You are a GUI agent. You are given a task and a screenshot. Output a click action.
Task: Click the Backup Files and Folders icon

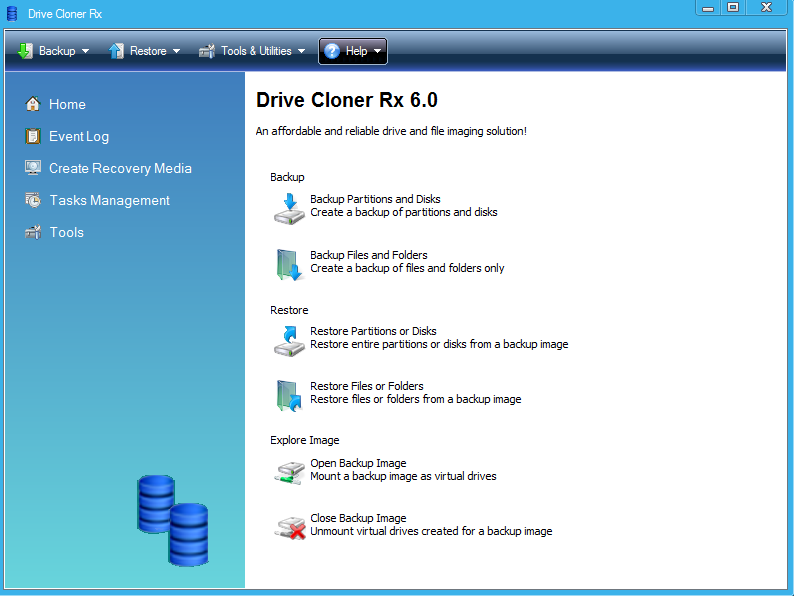point(288,265)
